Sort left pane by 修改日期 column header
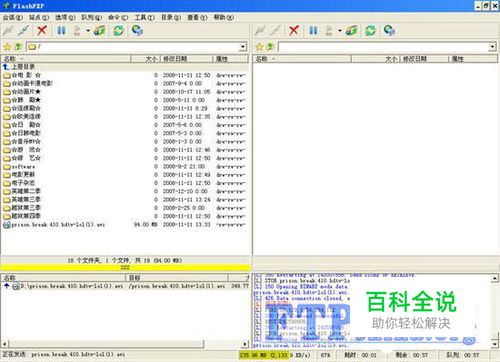The image size is (500, 362). 187,59
